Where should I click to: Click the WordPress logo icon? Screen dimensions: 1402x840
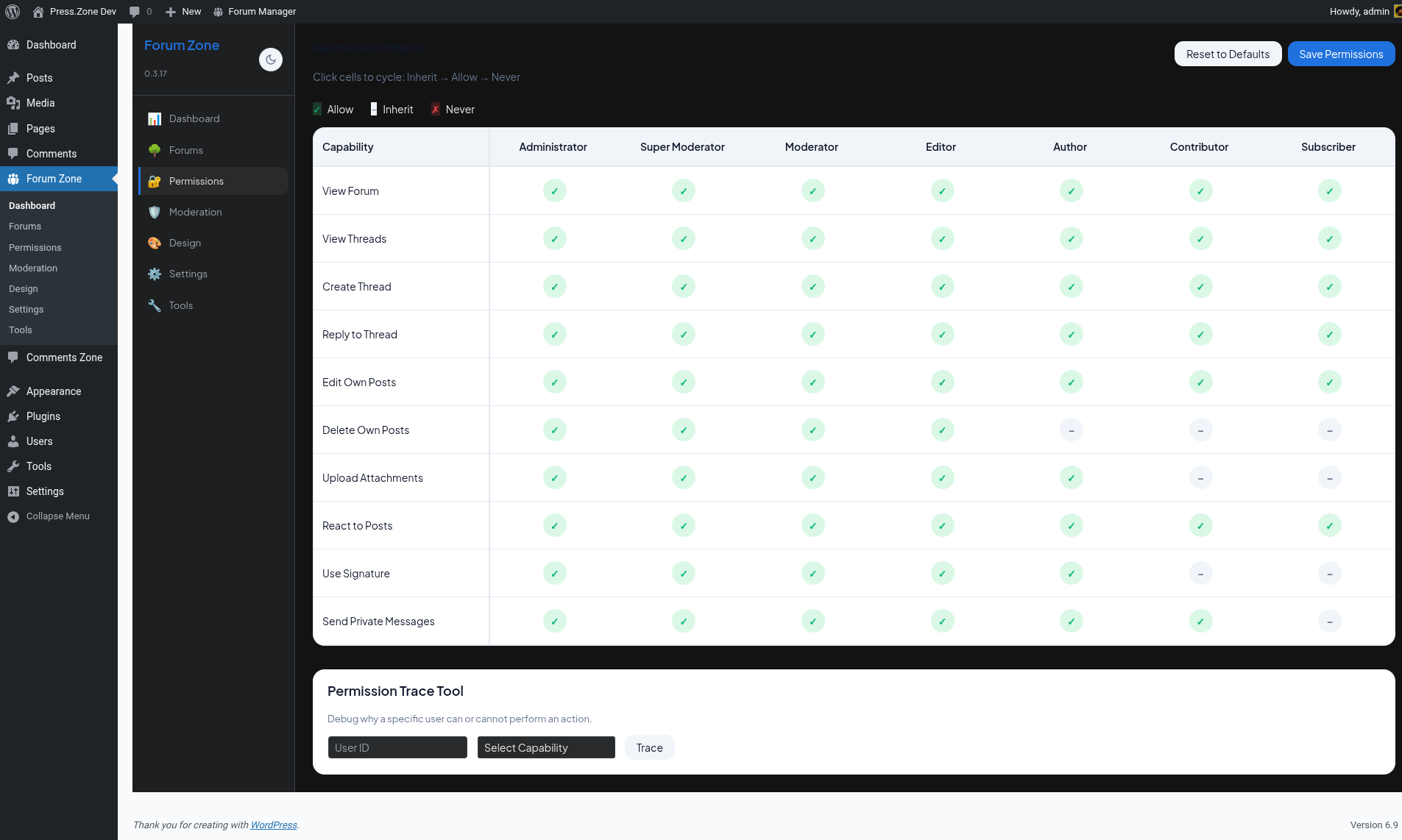click(13, 12)
